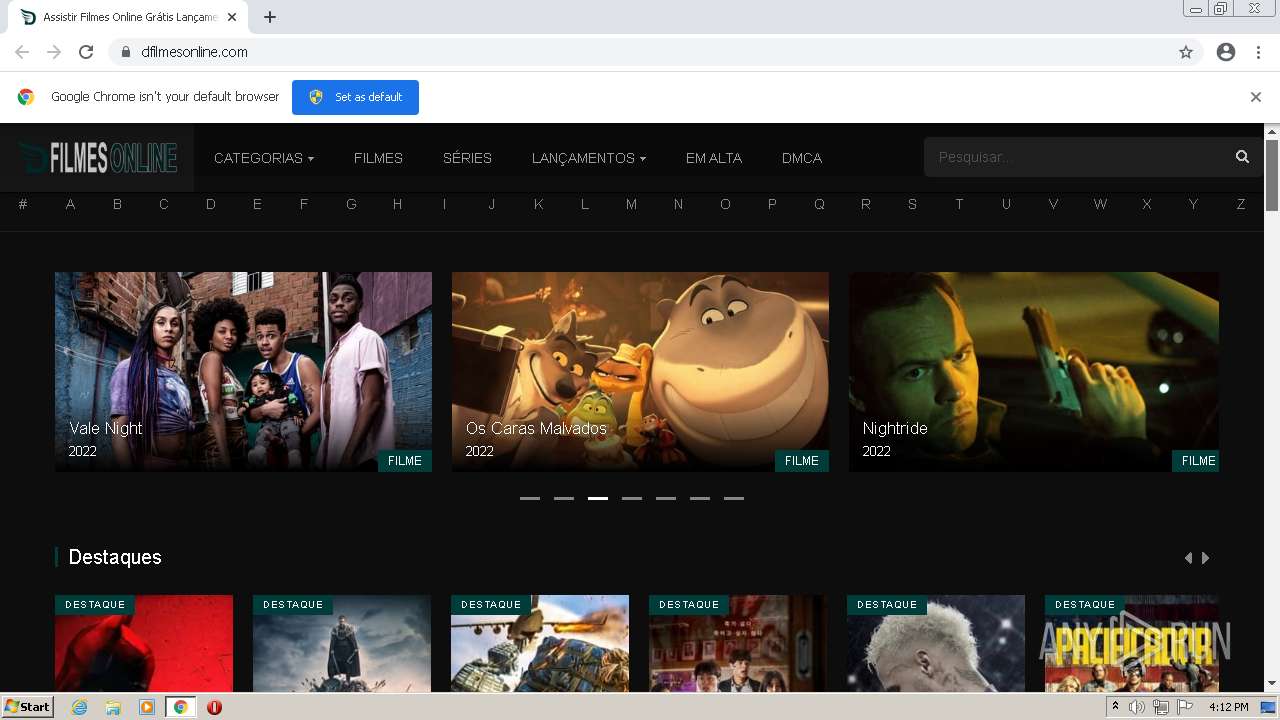Click the taskbar clock 4:12 PM
This screenshot has width=1280, height=720.
(1228, 707)
